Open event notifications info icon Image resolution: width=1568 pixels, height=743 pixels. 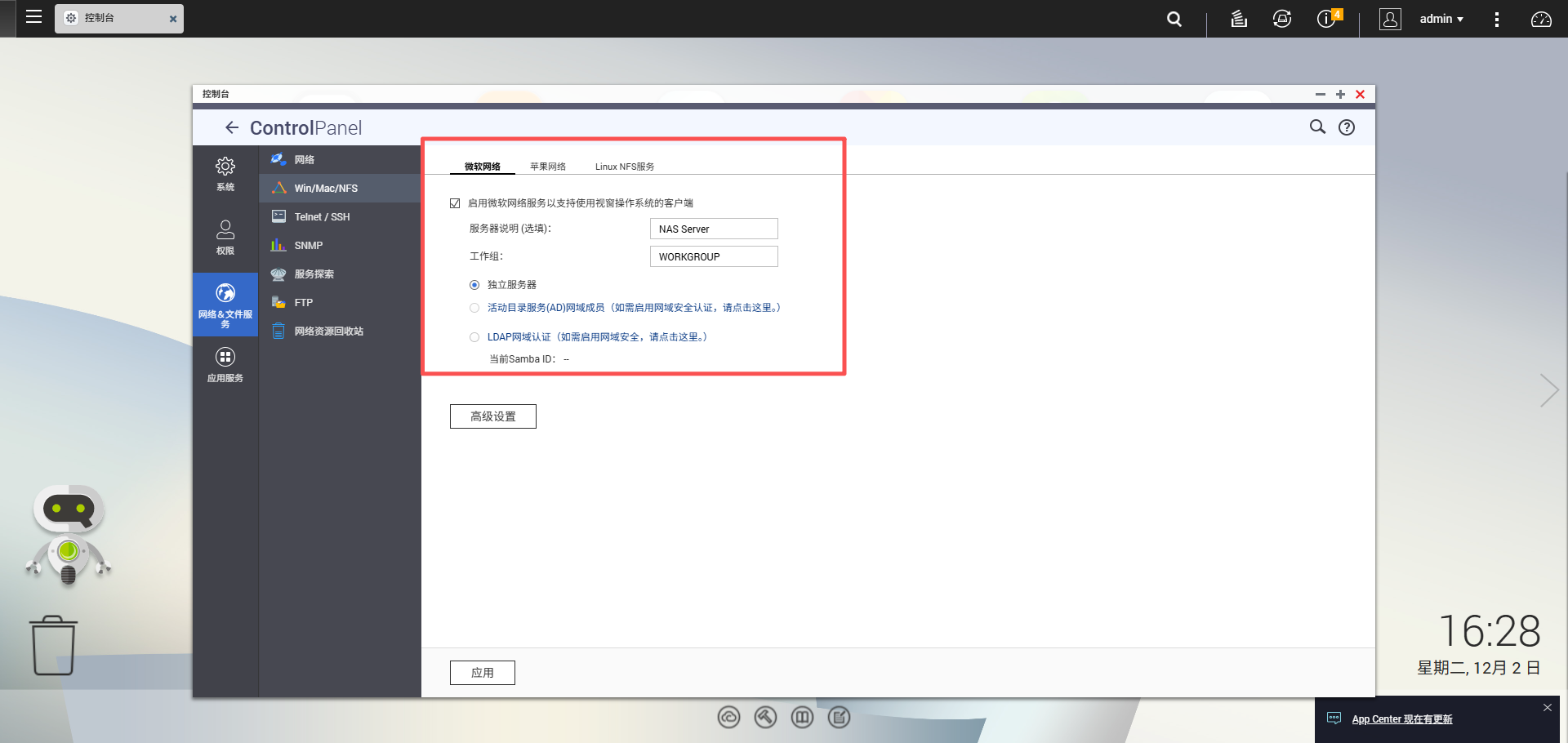tap(1326, 19)
